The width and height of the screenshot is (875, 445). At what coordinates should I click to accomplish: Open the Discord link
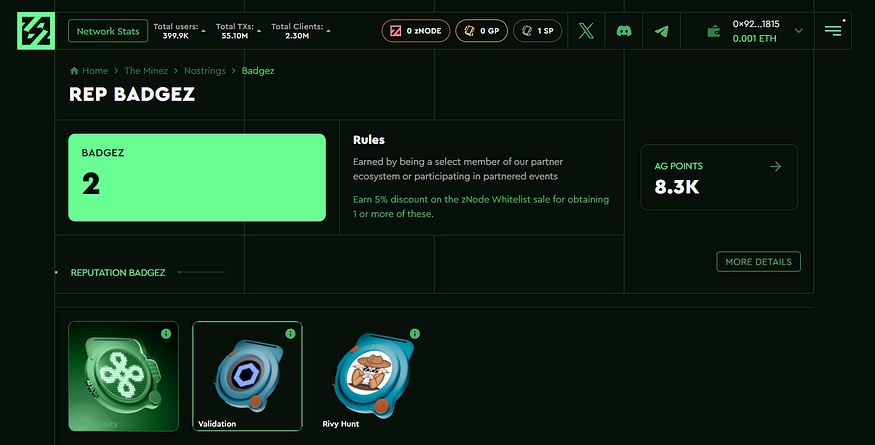click(x=624, y=31)
